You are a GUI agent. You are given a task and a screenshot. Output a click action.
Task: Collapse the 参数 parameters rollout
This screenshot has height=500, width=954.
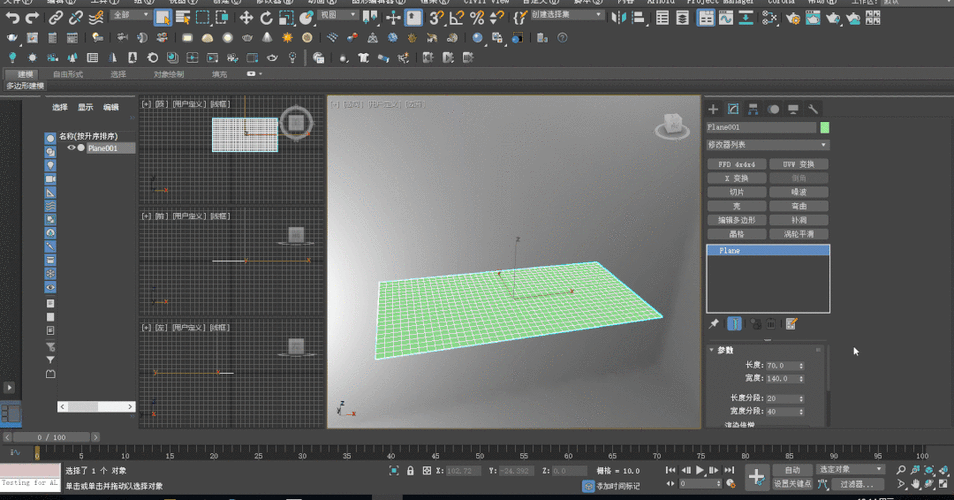coord(726,350)
